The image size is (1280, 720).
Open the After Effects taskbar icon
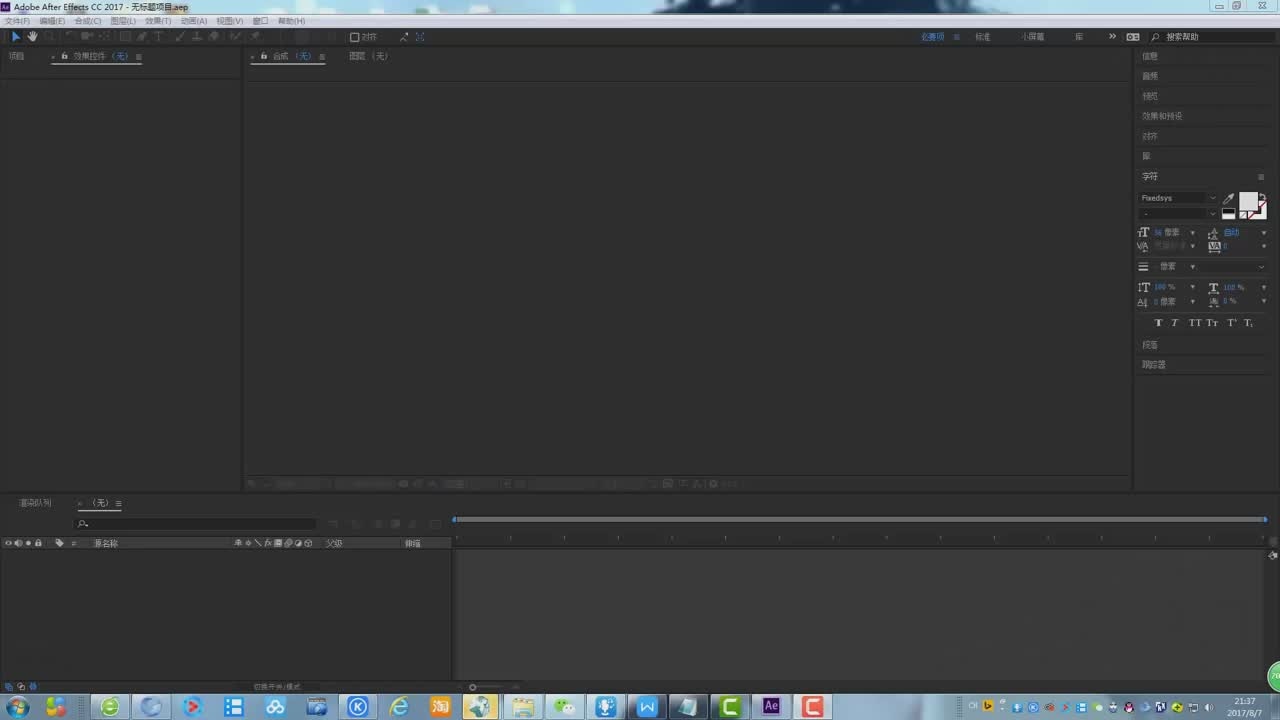click(771, 706)
